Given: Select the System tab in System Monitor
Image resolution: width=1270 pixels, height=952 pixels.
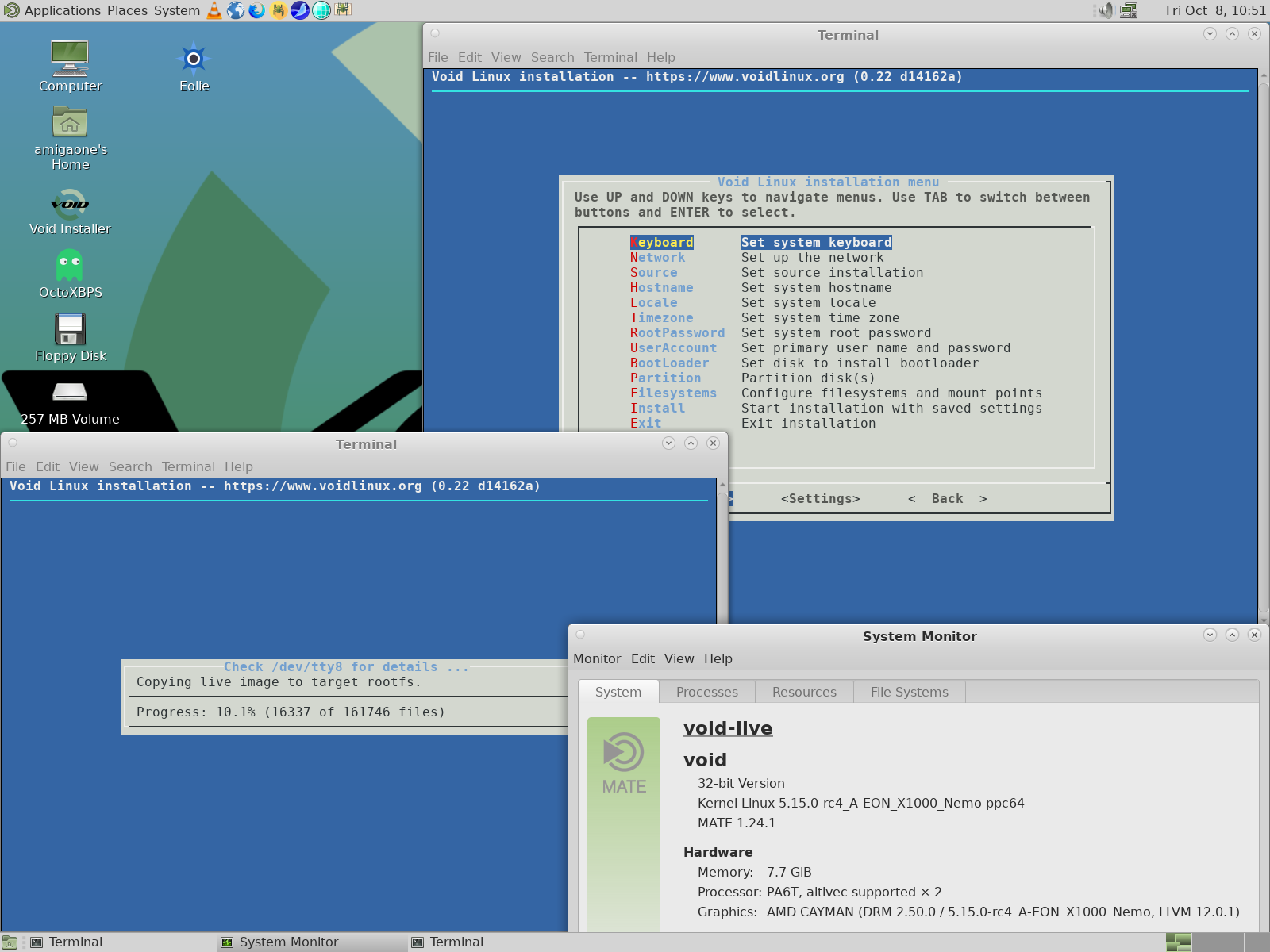Looking at the screenshot, I should (618, 692).
